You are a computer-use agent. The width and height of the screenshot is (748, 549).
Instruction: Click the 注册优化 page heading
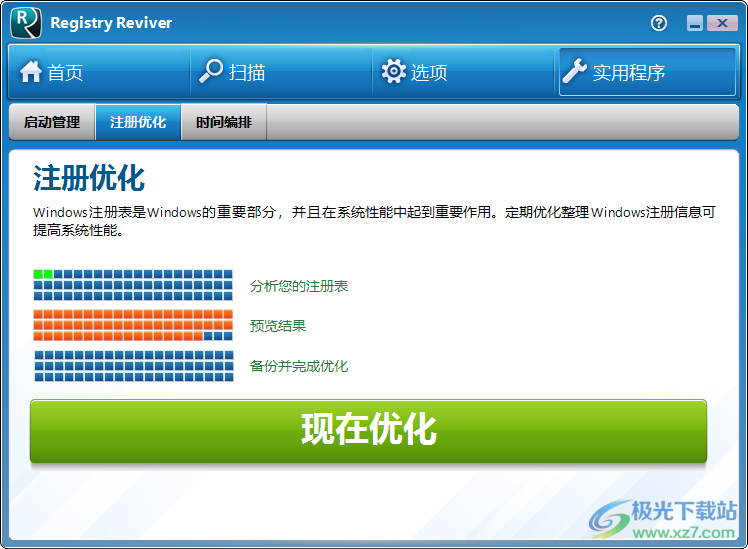click(89, 178)
